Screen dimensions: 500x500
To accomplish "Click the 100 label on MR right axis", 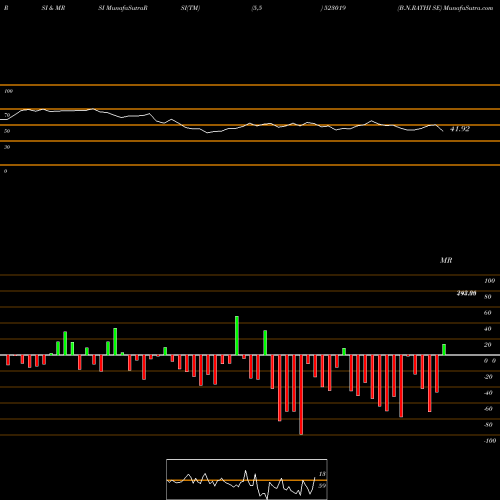I will (489, 281).
